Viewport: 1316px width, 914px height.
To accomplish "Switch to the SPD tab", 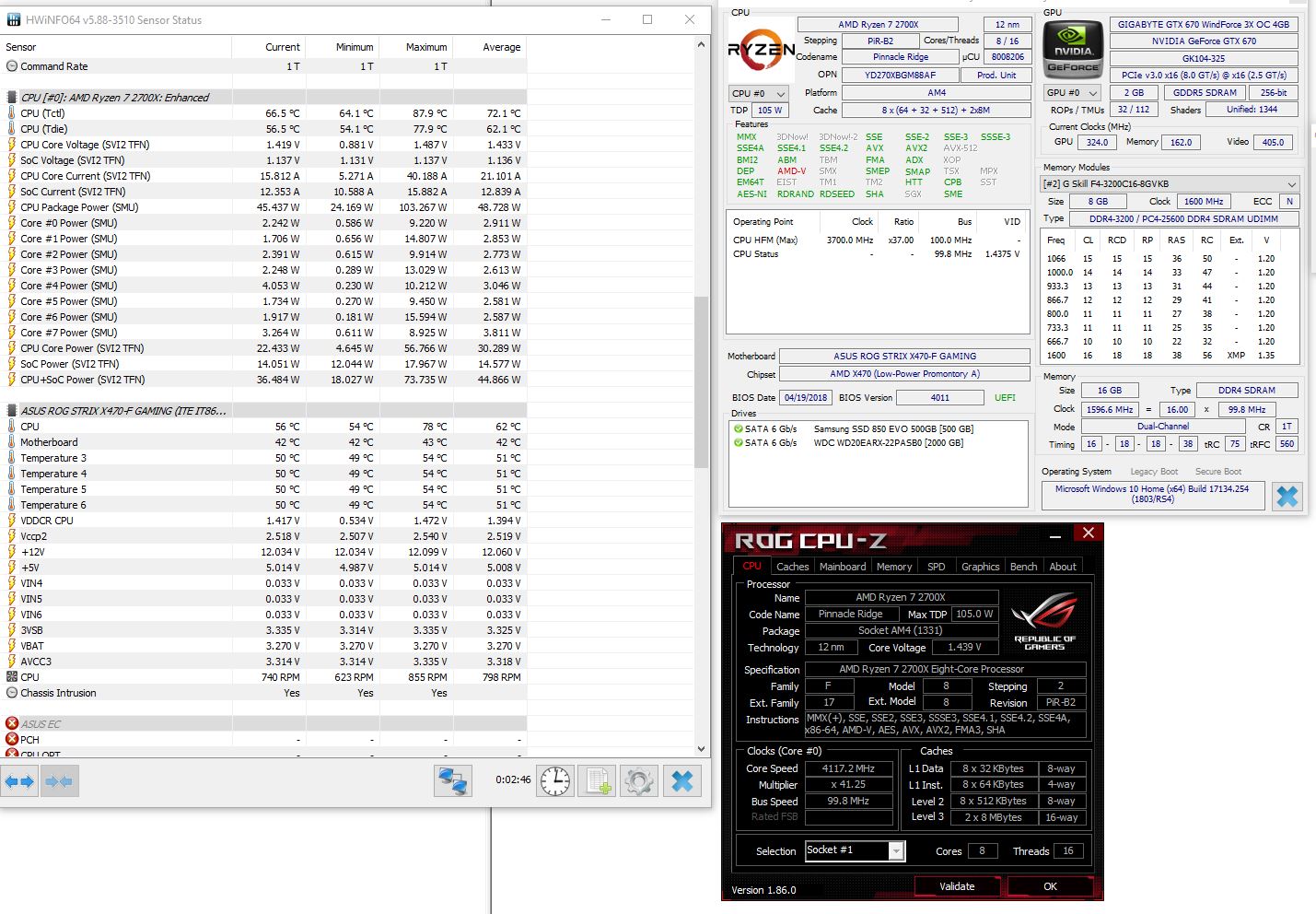I will click(x=937, y=567).
